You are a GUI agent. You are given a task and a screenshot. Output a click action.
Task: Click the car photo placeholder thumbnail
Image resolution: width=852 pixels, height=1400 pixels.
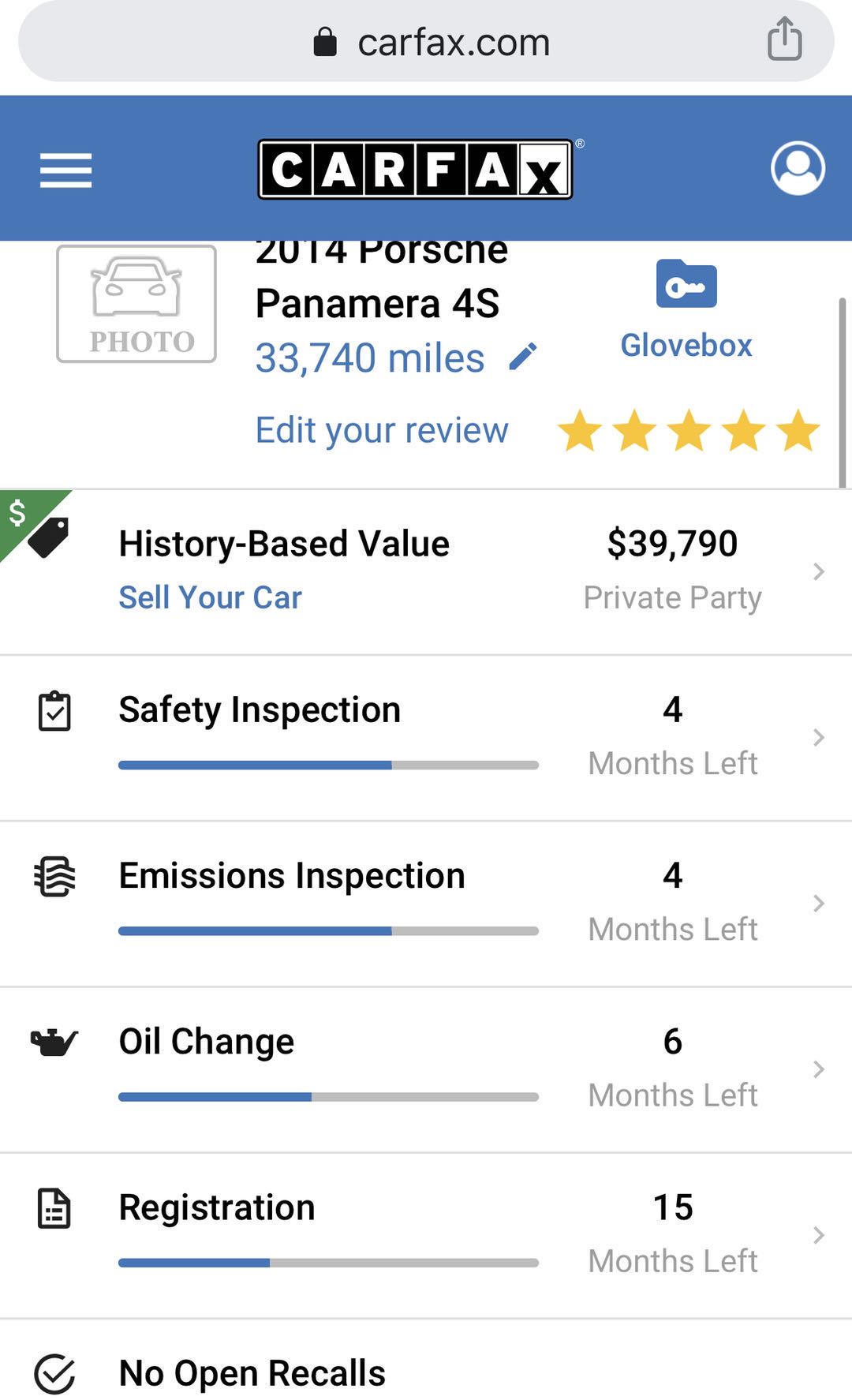coord(136,304)
